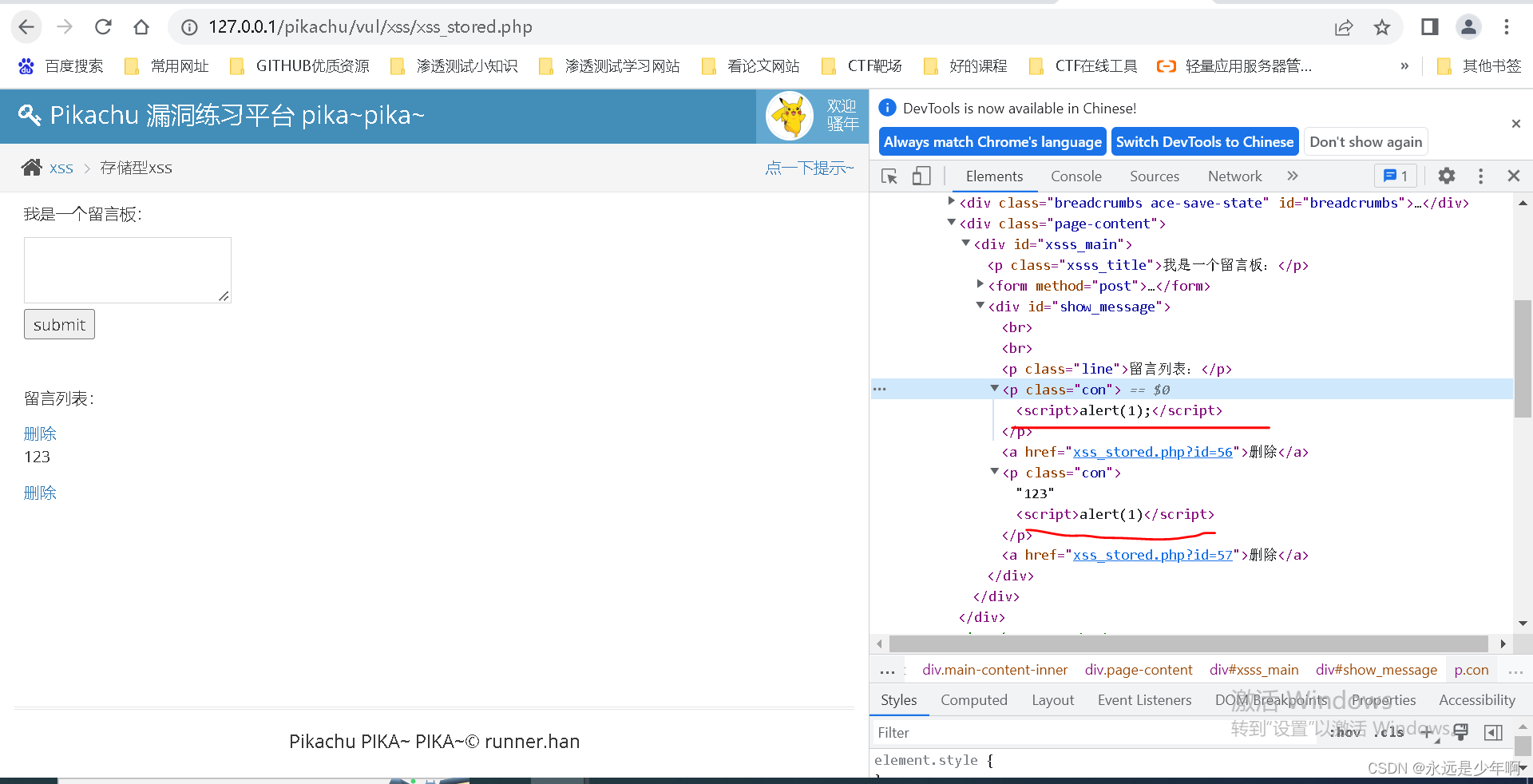This screenshot has width=1533, height=784.
Task: Switch to the Sources tab
Action: [1154, 176]
